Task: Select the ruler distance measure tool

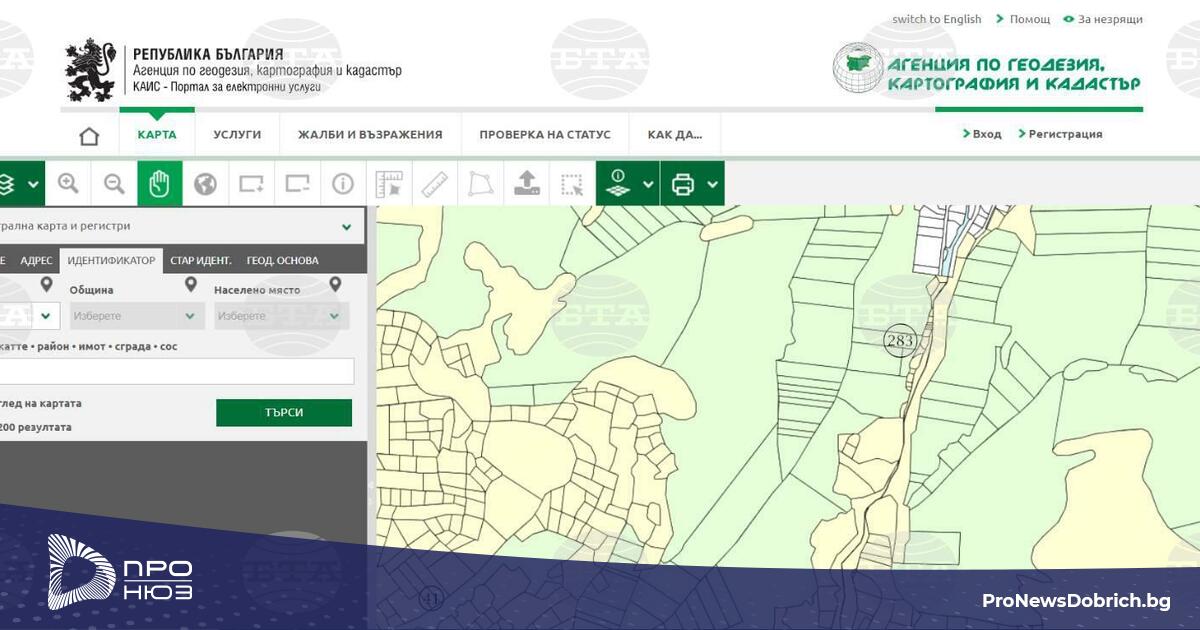Action: tap(434, 184)
